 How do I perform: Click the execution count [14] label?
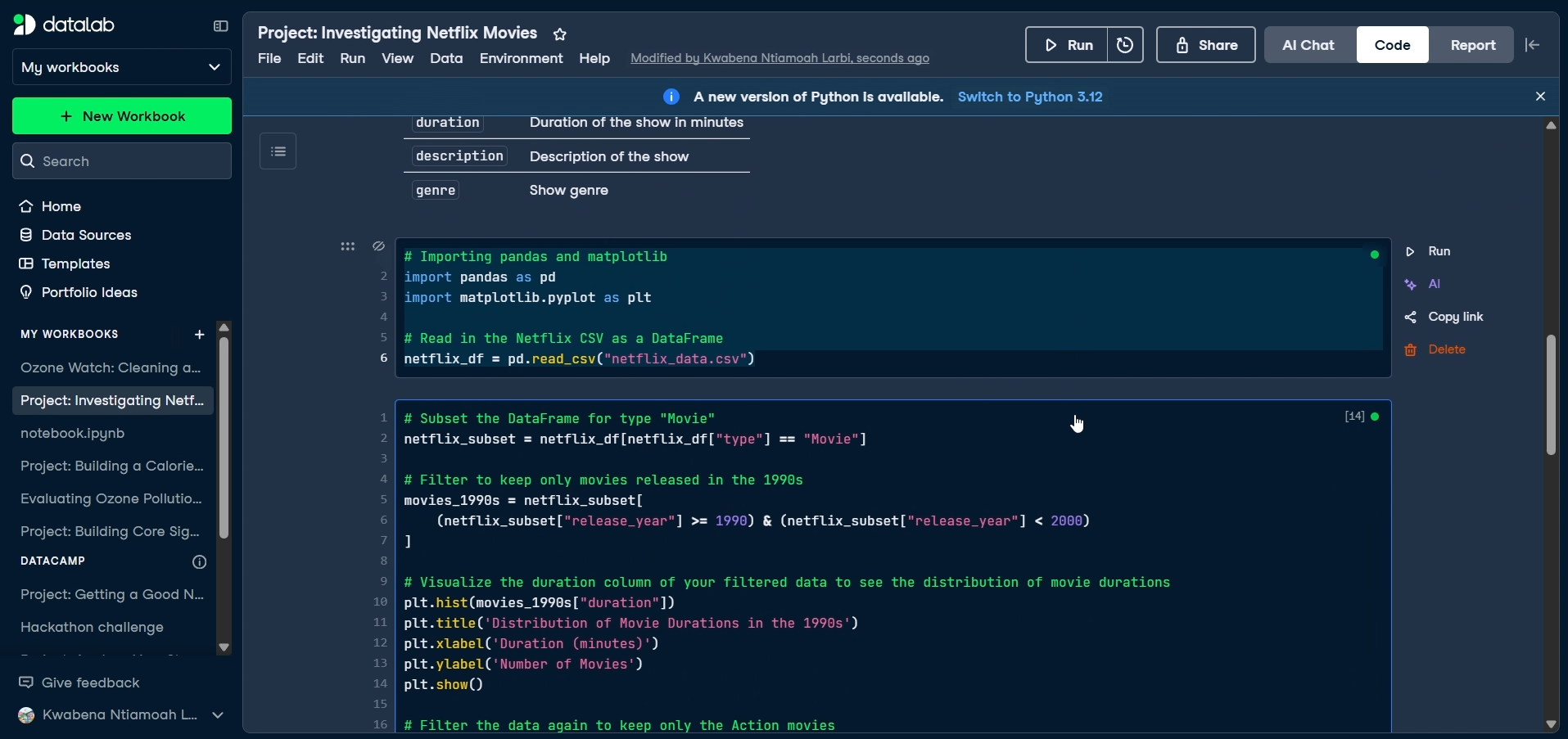click(1355, 417)
